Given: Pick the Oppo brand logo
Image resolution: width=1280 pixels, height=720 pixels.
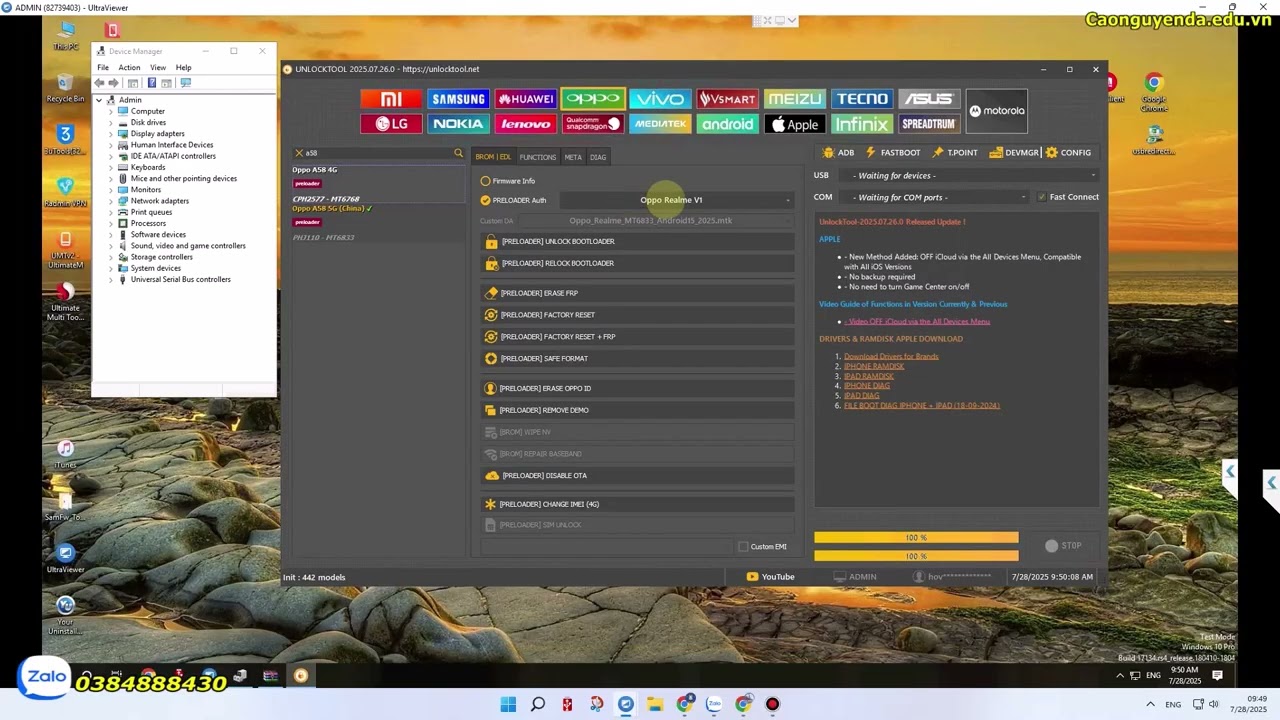Looking at the screenshot, I should tap(593, 99).
